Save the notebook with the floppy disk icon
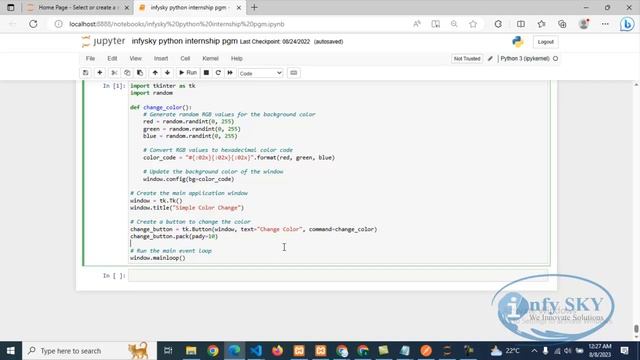Viewport: 640px width, 360px height. (85, 73)
